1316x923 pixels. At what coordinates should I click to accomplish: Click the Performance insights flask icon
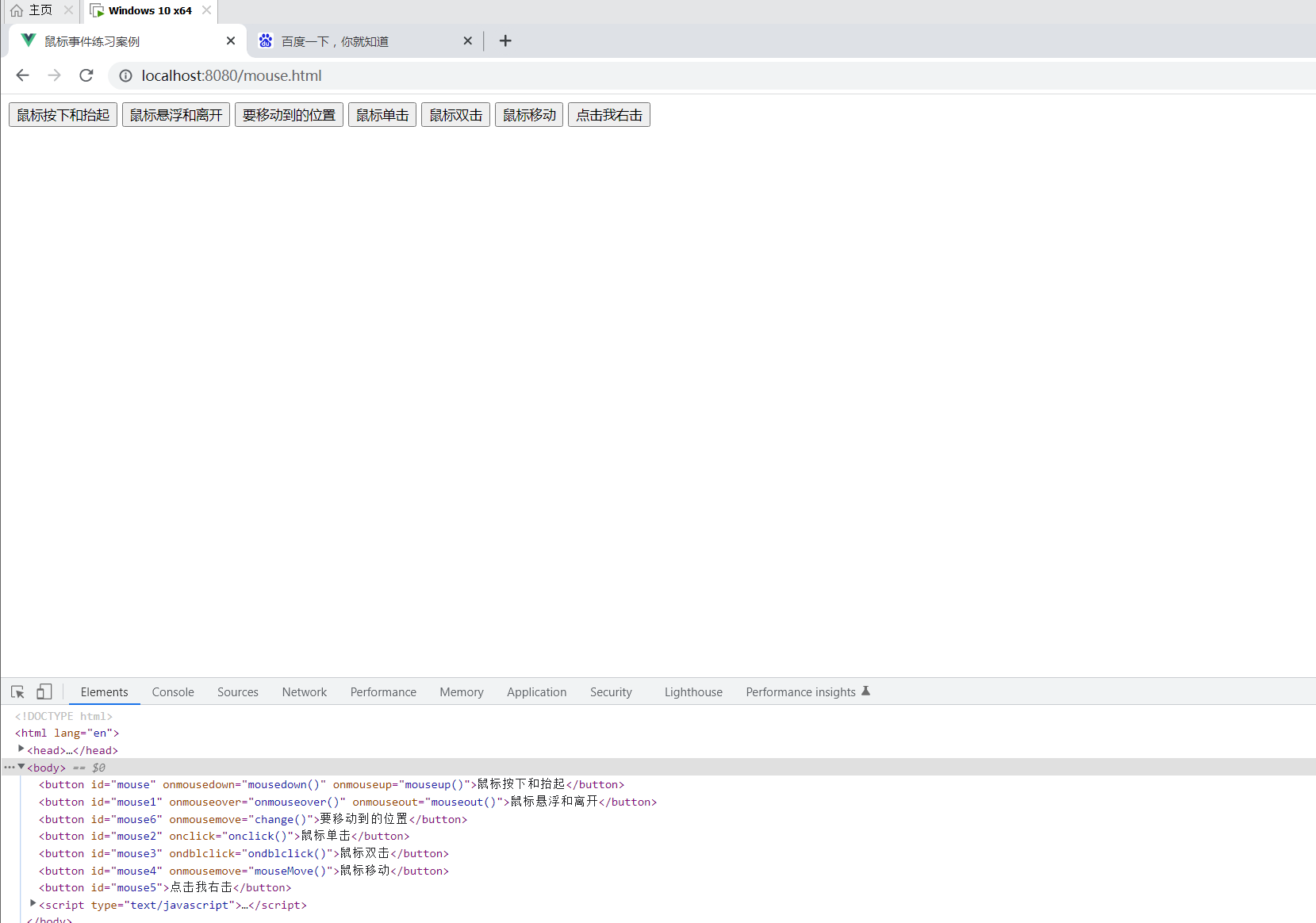click(x=866, y=691)
